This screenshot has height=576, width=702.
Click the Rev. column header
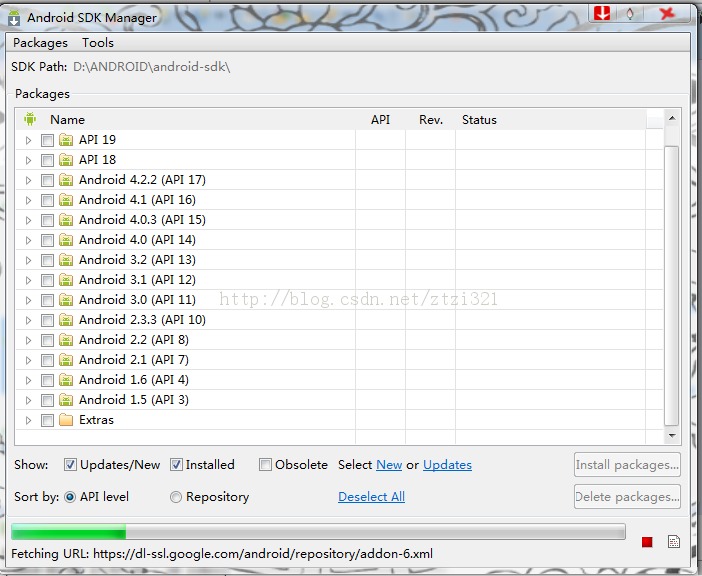[431, 119]
